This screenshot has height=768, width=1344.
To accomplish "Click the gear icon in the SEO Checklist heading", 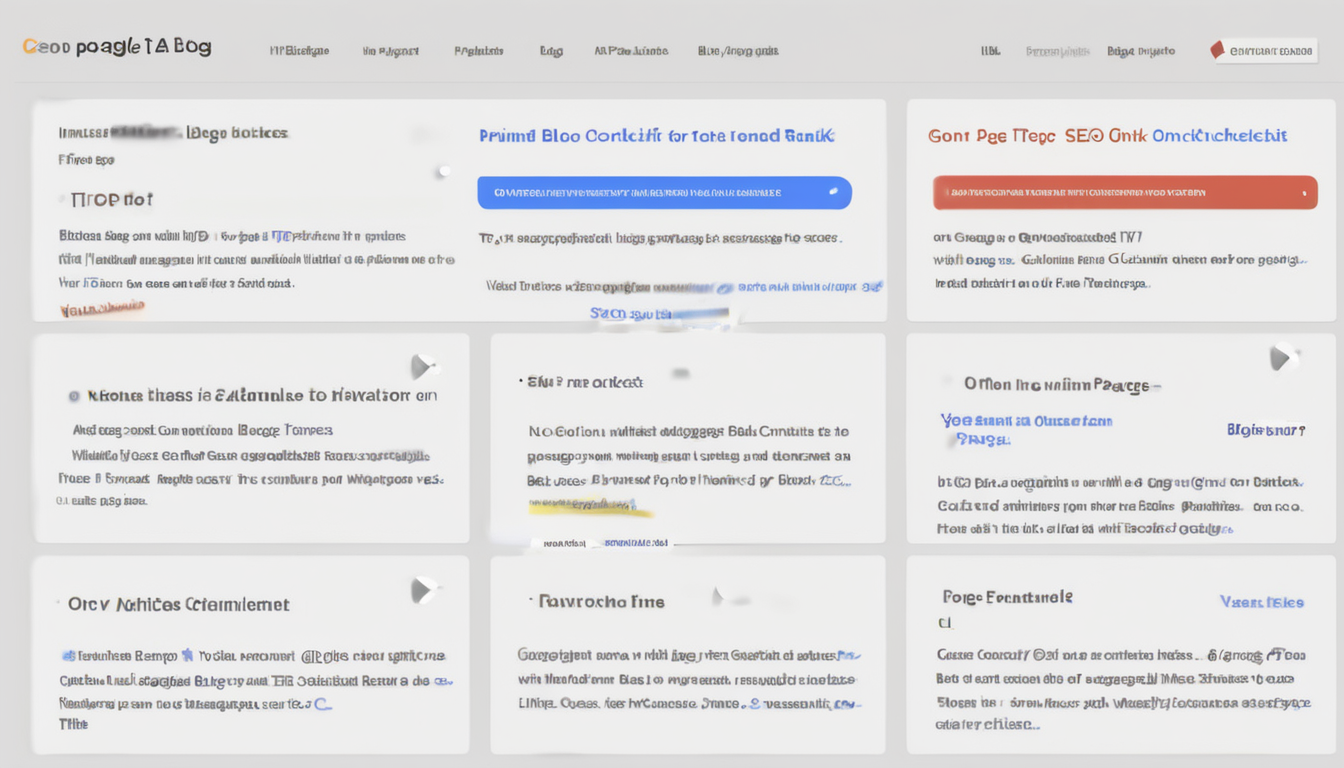I will tap(1095, 136).
